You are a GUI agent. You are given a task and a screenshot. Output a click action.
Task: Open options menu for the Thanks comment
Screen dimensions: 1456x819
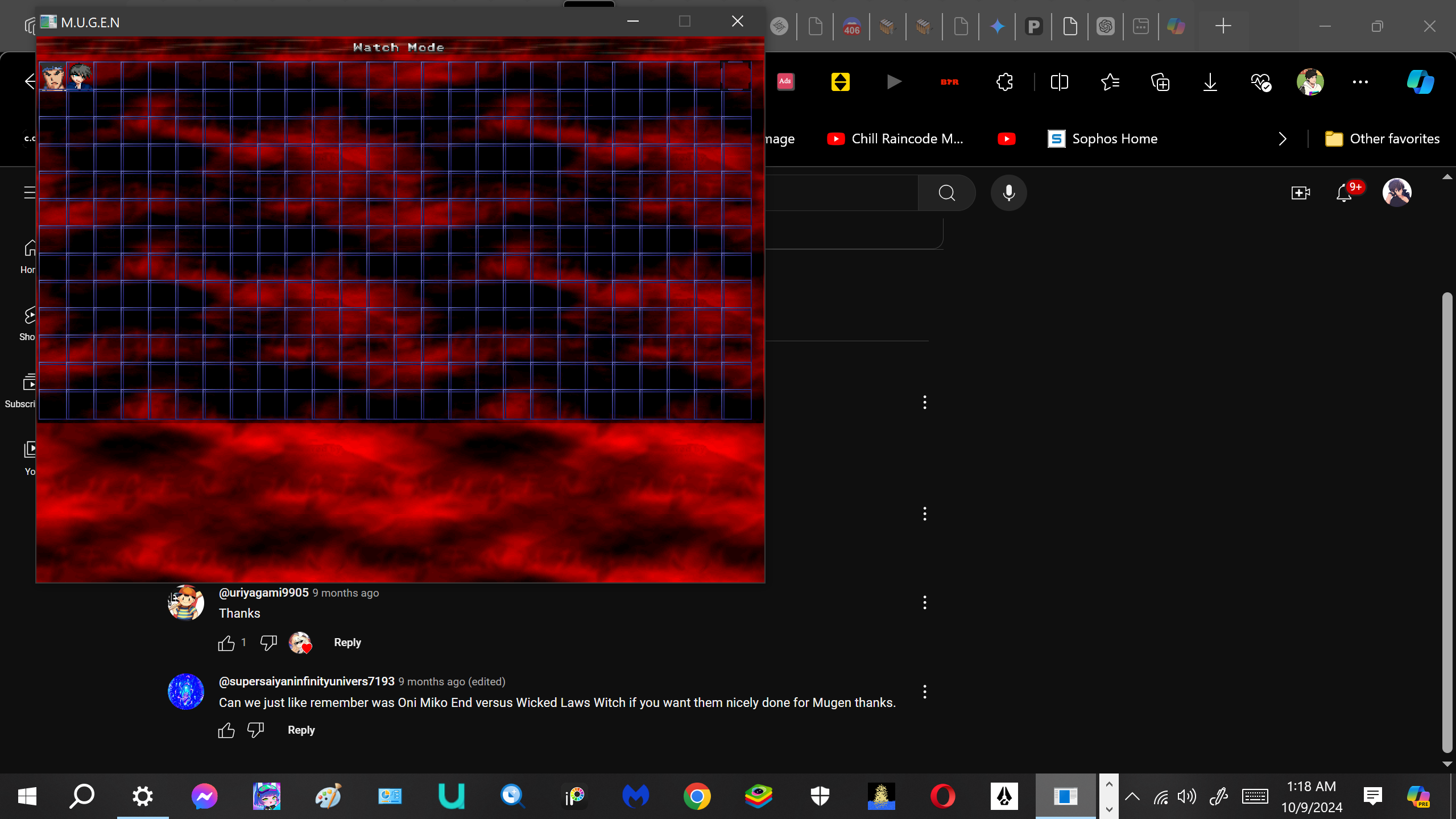point(925,602)
